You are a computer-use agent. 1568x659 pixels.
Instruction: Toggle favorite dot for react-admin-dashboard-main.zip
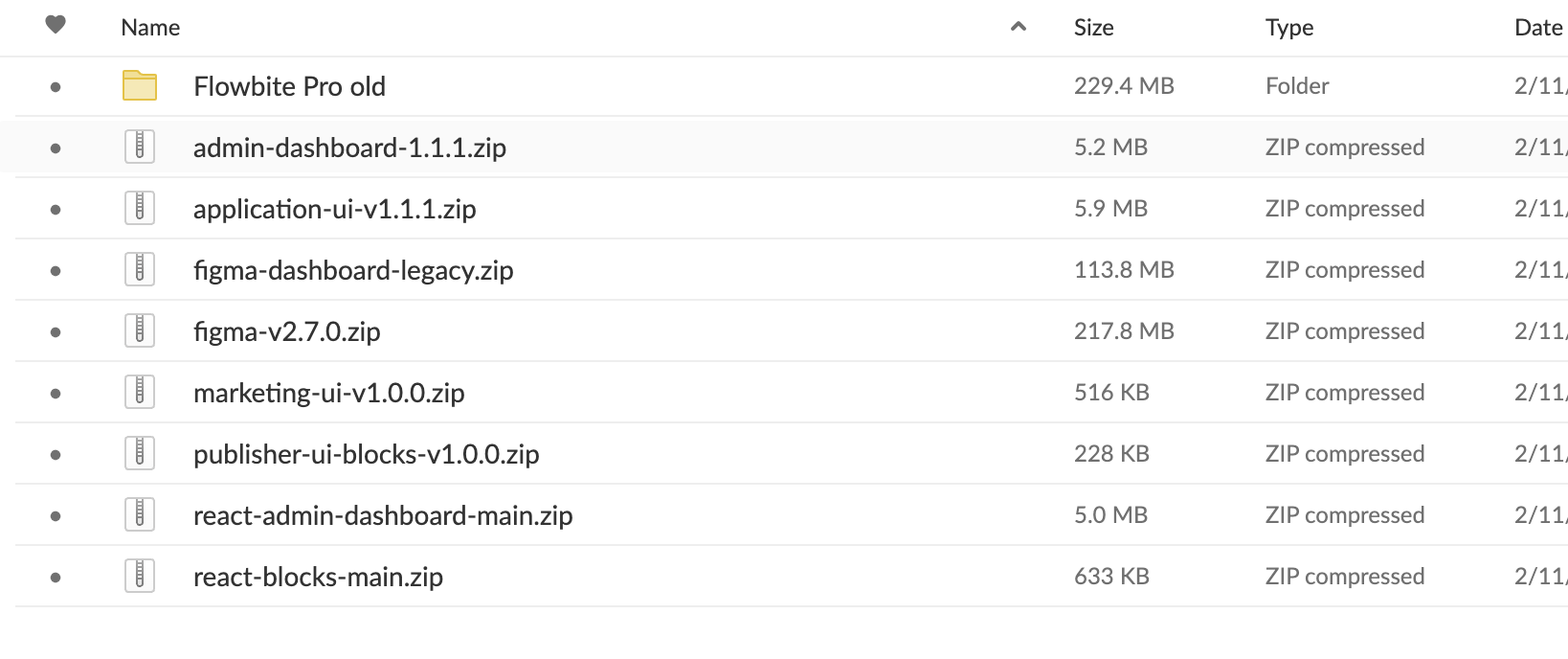pyautogui.click(x=56, y=516)
